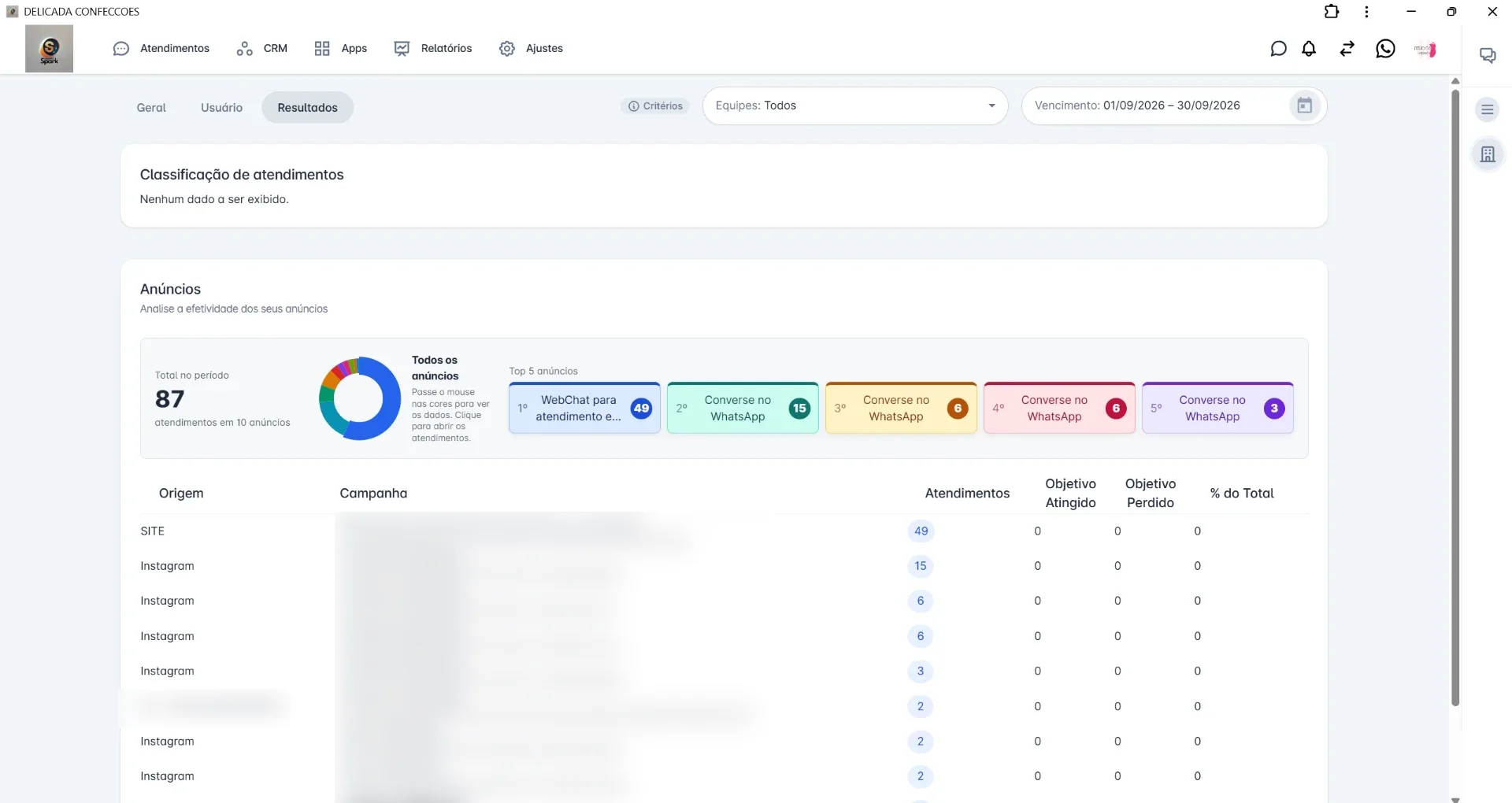Image resolution: width=1512 pixels, height=803 pixels.
Task: Expand the Equipes: Todos dropdown
Action: pyautogui.click(x=855, y=105)
